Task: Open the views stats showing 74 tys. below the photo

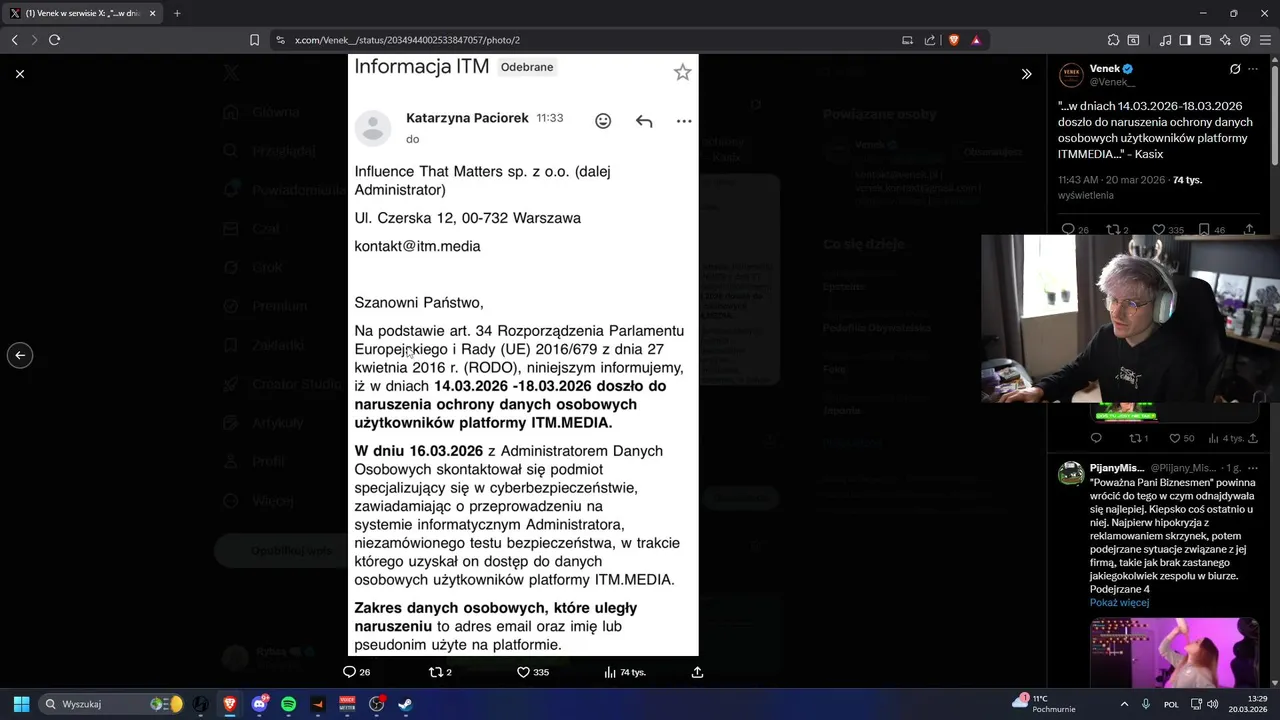Action: click(625, 672)
